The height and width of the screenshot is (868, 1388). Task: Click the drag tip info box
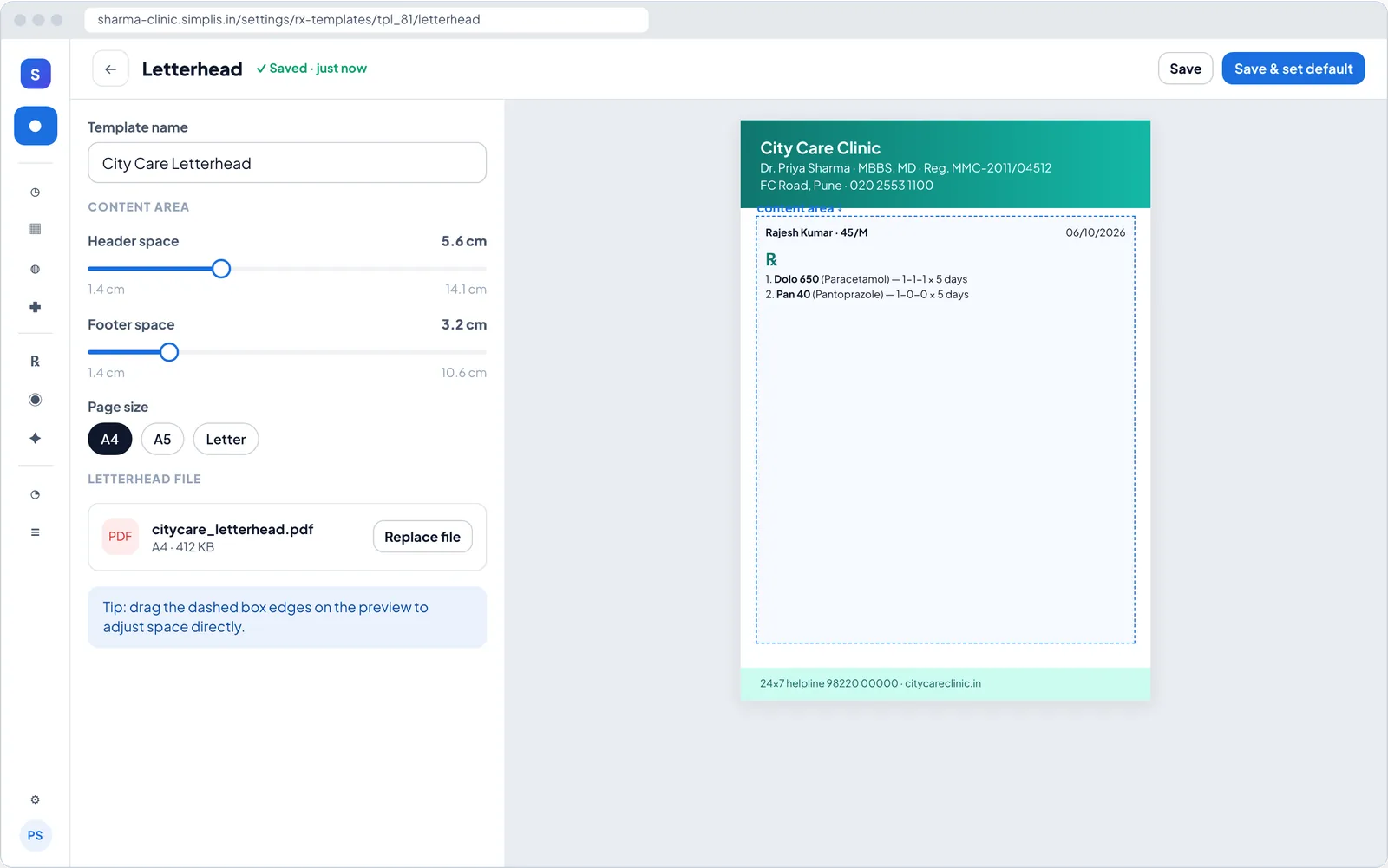click(287, 617)
